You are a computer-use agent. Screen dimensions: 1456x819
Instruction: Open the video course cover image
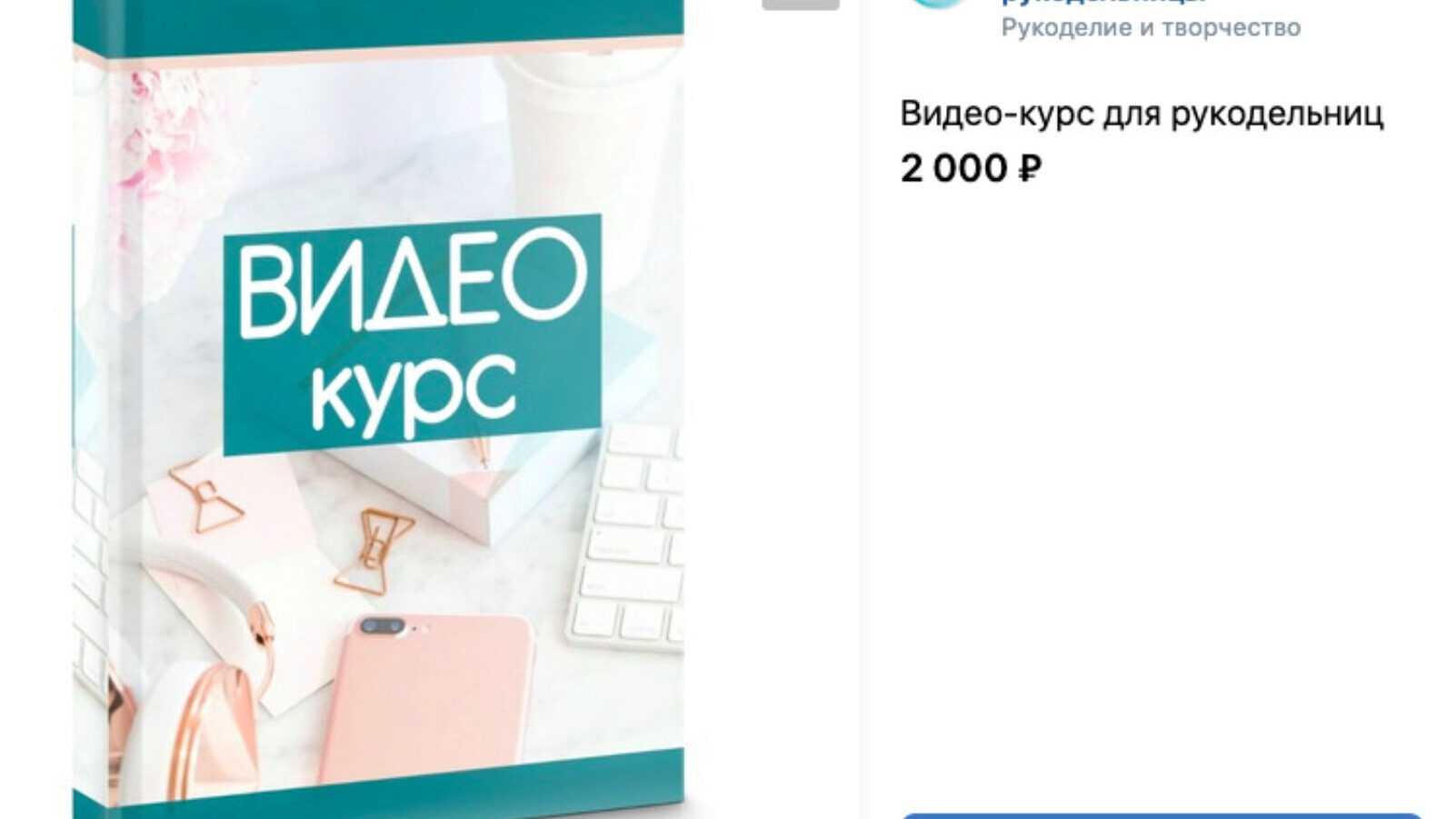click(x=378, y=409)
